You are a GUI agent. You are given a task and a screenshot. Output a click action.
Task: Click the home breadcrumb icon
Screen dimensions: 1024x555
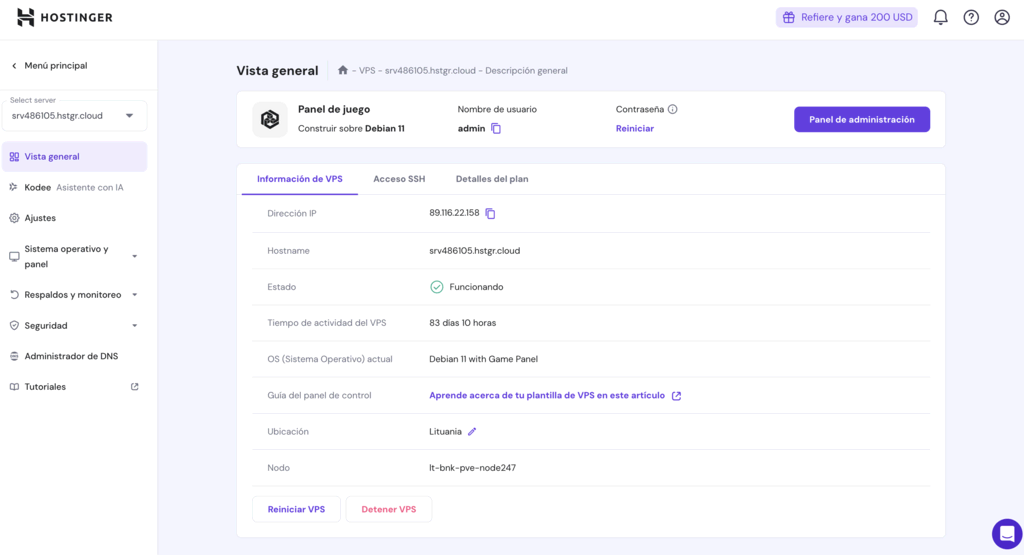[343, 70]
